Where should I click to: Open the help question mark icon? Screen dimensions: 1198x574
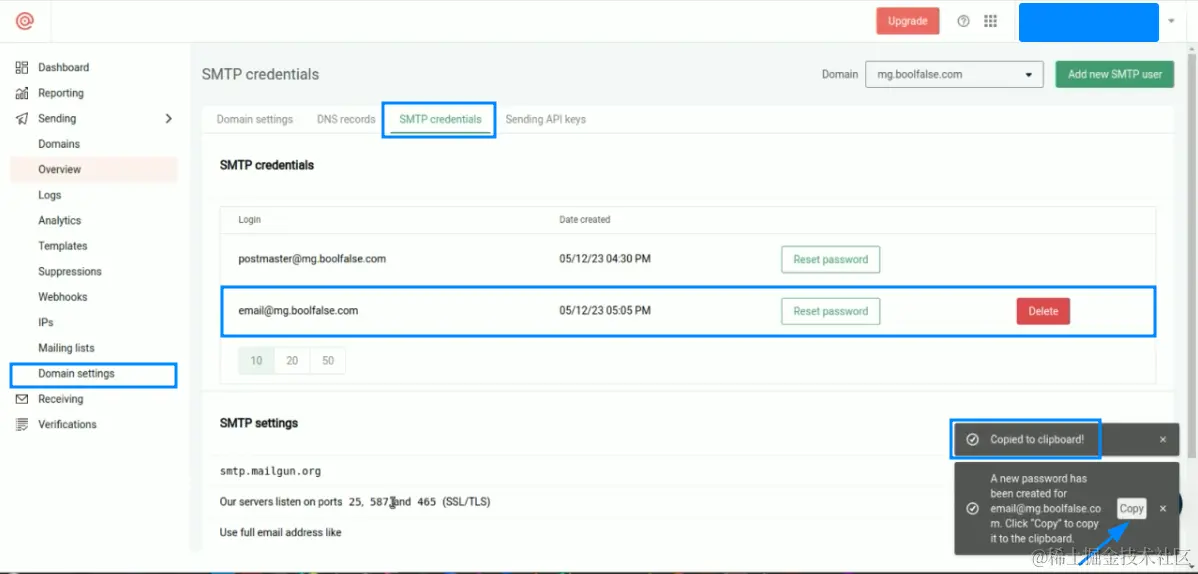[963, 21]
